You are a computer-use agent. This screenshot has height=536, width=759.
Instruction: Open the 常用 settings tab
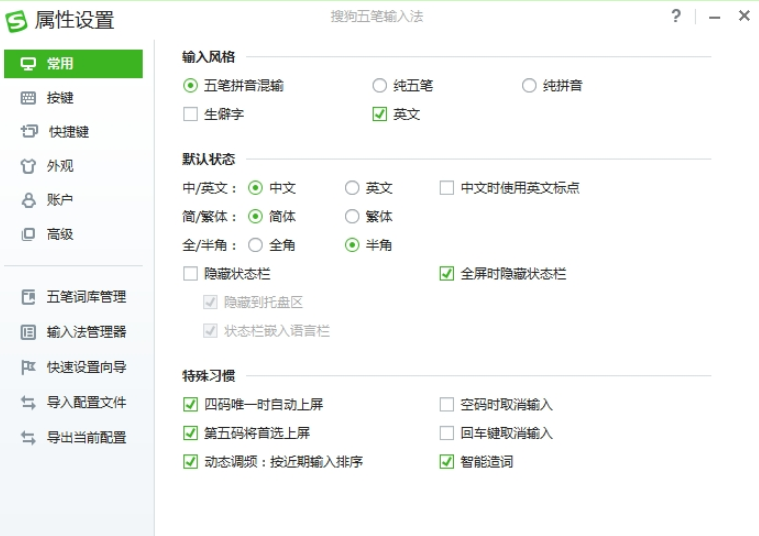[x=74, y=63]
